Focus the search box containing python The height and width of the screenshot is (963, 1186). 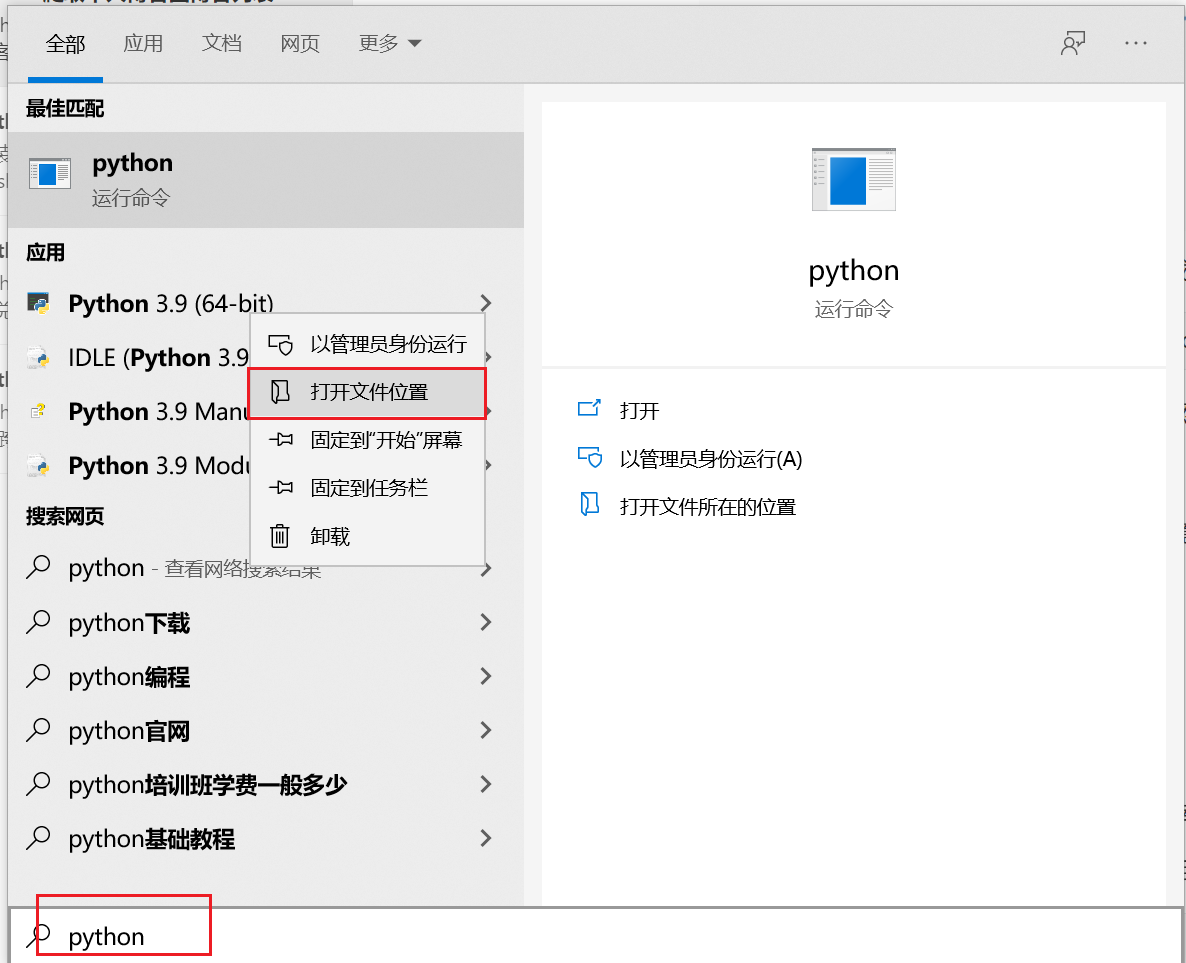click(595, 937)
